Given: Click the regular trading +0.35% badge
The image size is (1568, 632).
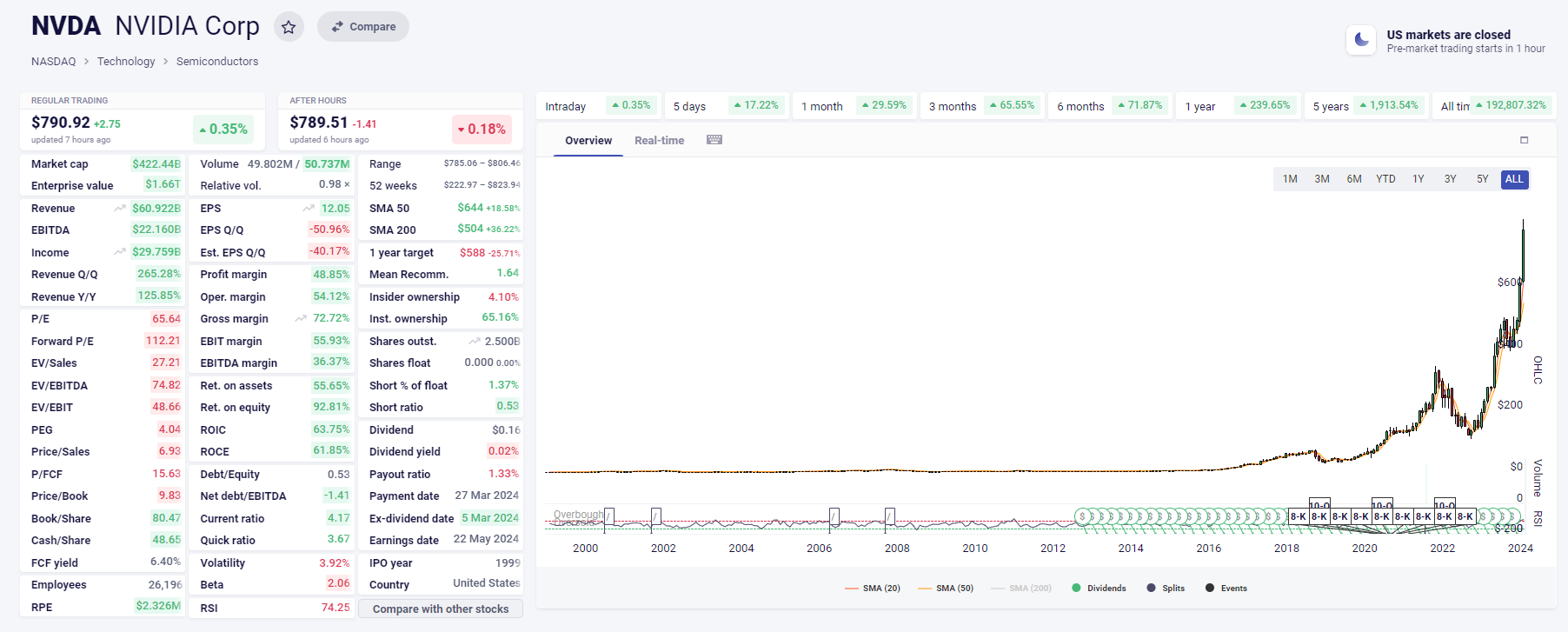Looking at the screenshot, I should (x=223, y=130).
